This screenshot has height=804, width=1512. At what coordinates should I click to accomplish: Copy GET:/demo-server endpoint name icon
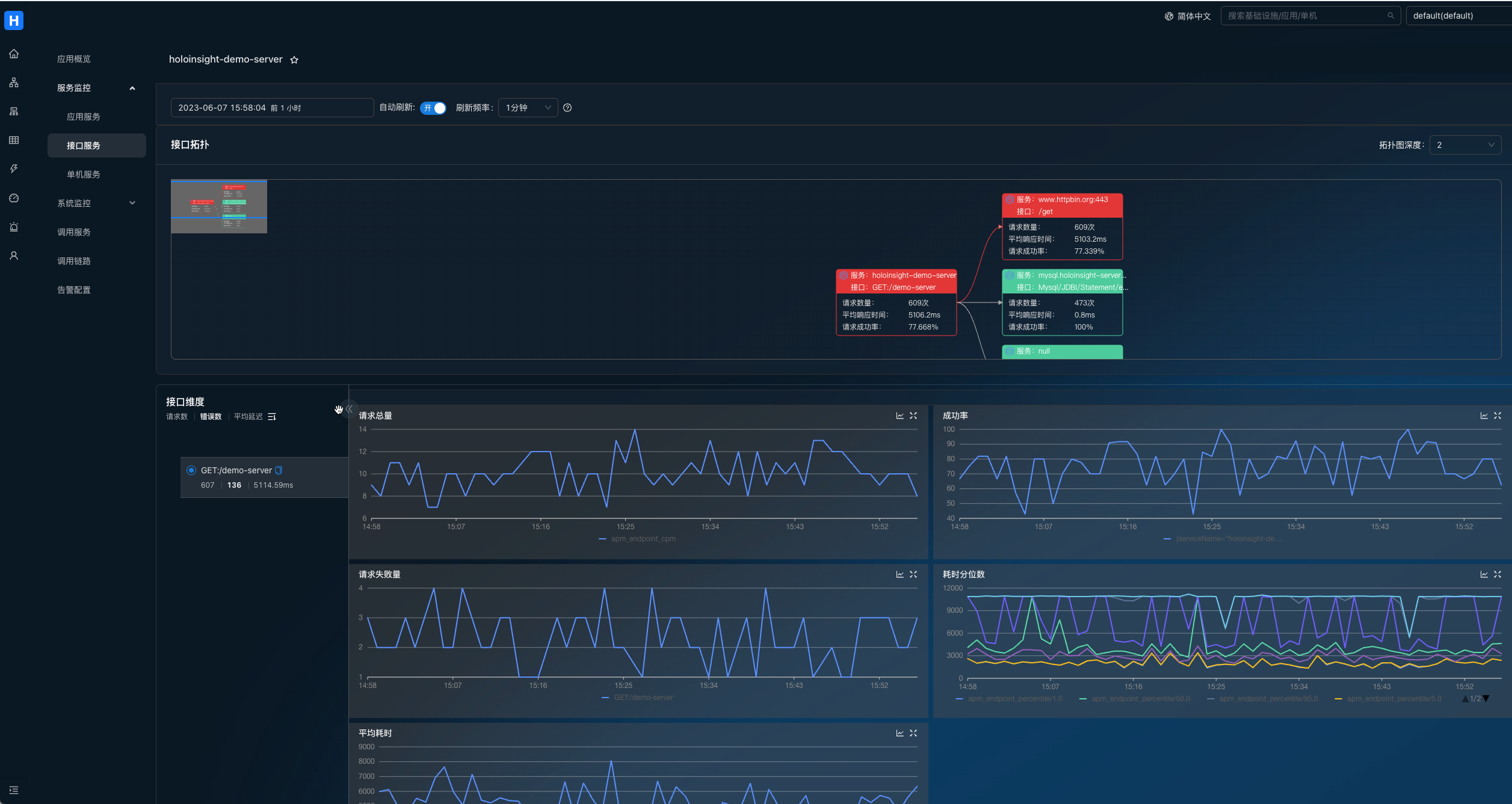pos(279,470)
